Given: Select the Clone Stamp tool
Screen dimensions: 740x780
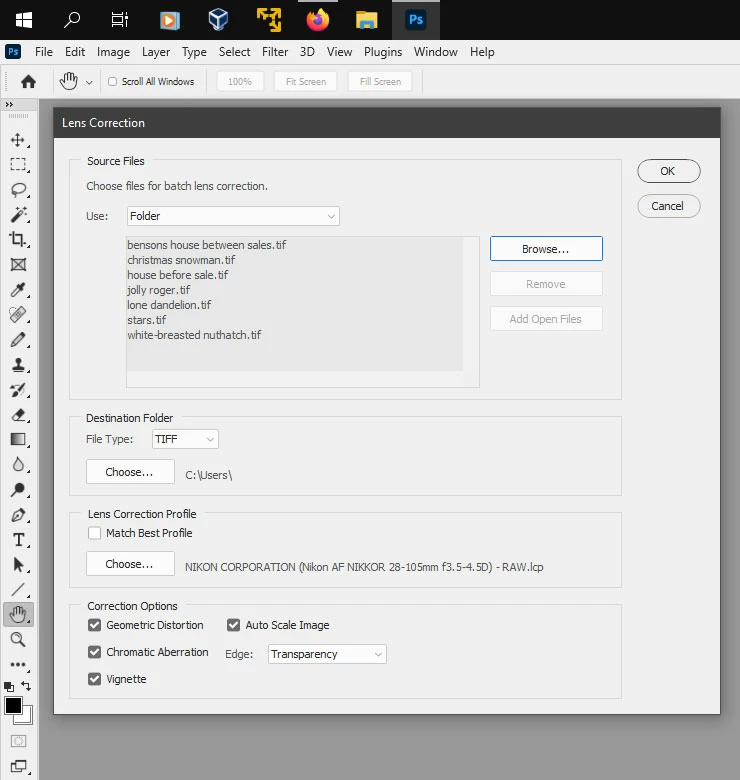Looking at the screenshot, I should [18, 365].
